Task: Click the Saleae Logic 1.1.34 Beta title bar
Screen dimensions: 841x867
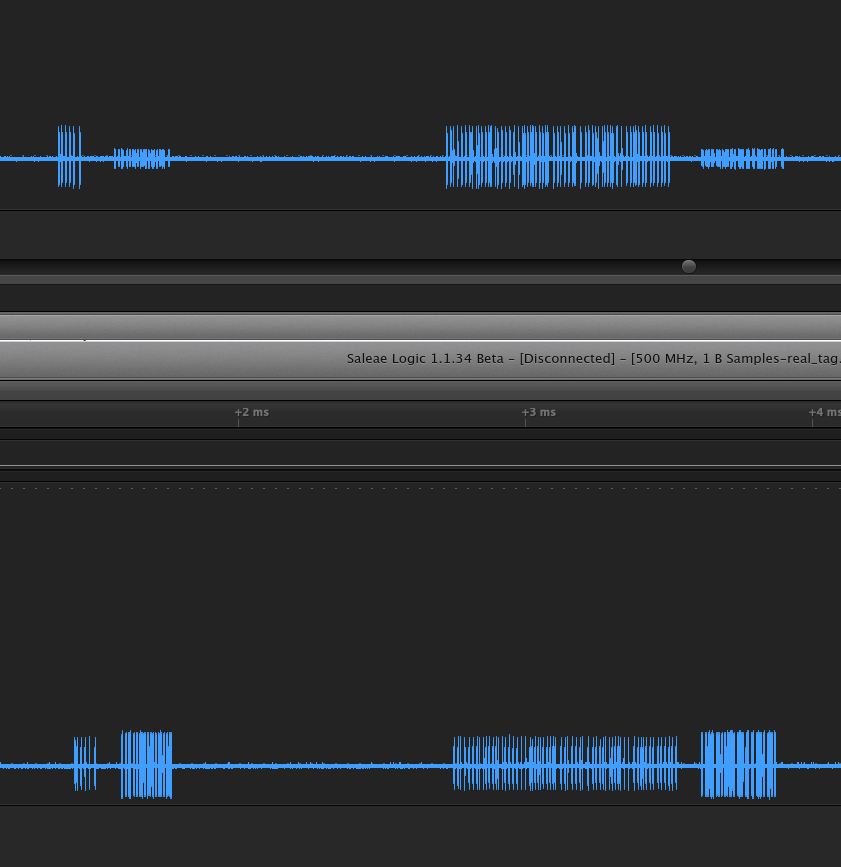Action: tap(420, 359)
